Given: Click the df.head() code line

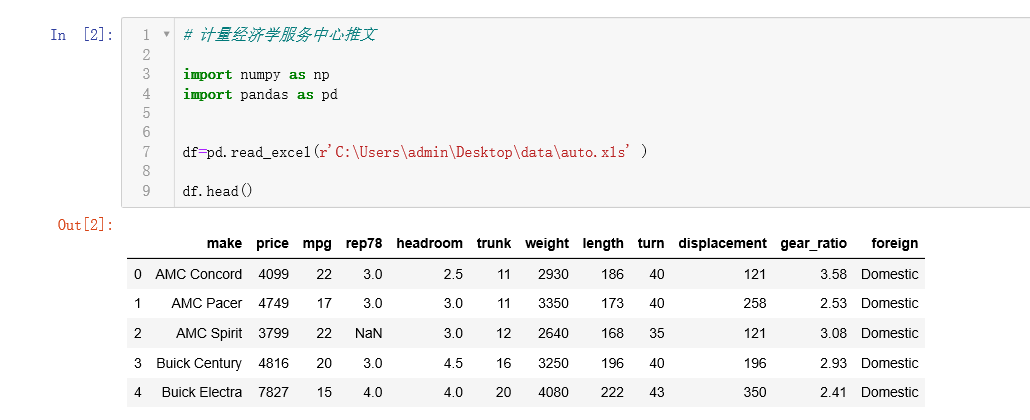Looking at the screenshot, I should click(x=217, y=192).
